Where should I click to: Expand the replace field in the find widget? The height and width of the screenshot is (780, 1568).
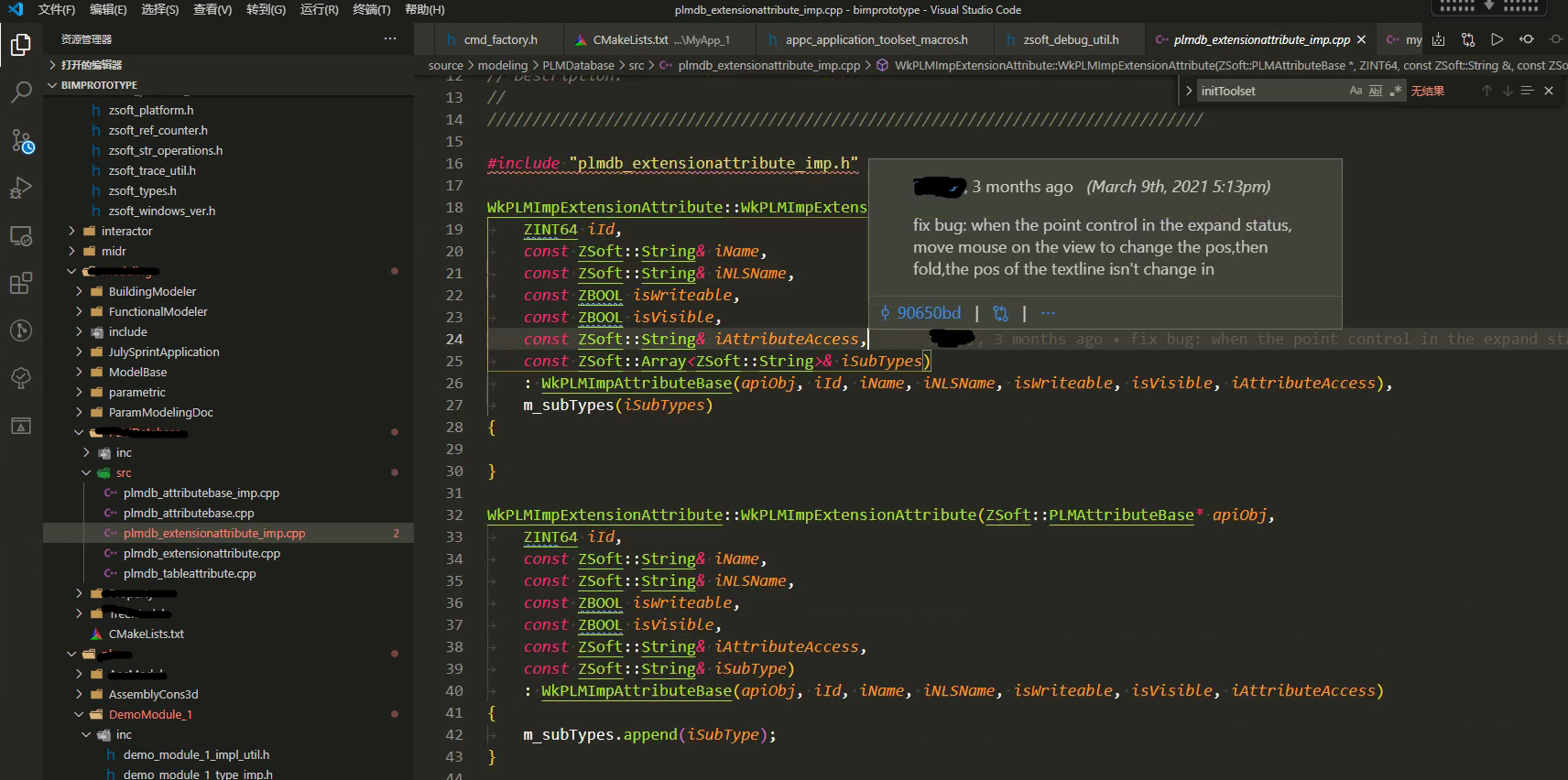click(x=1188, y=91)
